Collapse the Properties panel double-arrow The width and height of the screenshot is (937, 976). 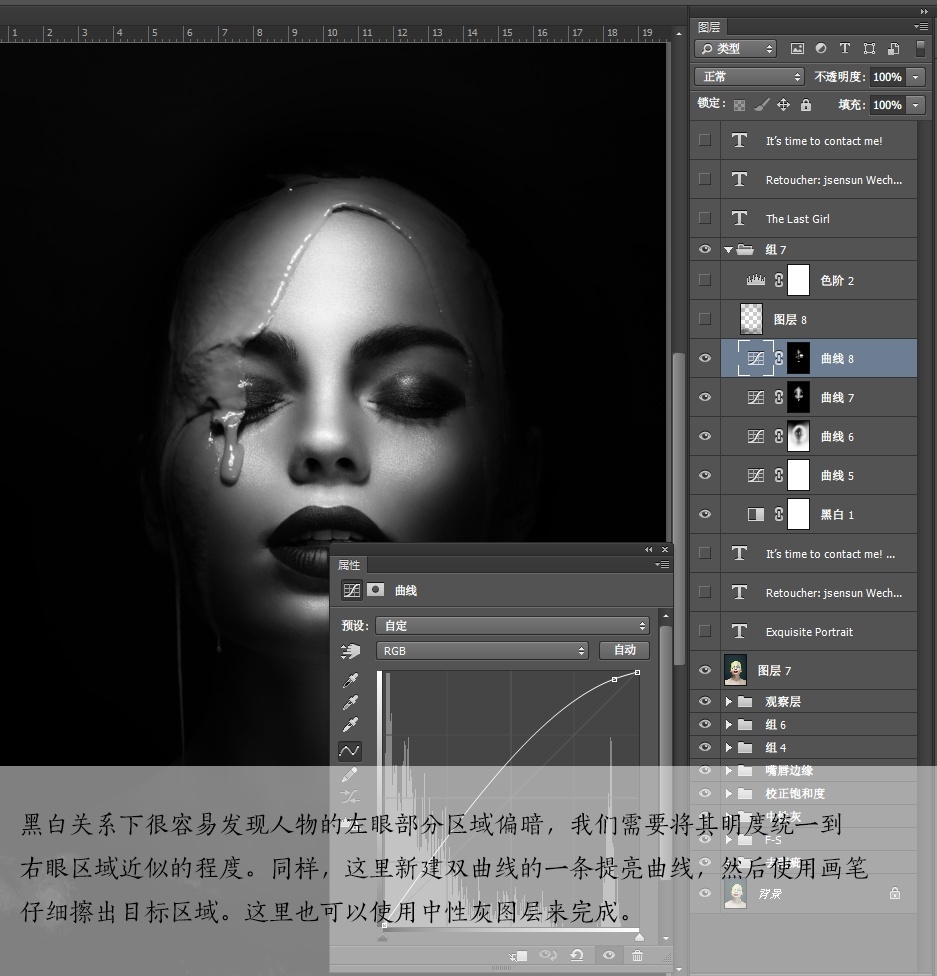click(x=649, y=549)
